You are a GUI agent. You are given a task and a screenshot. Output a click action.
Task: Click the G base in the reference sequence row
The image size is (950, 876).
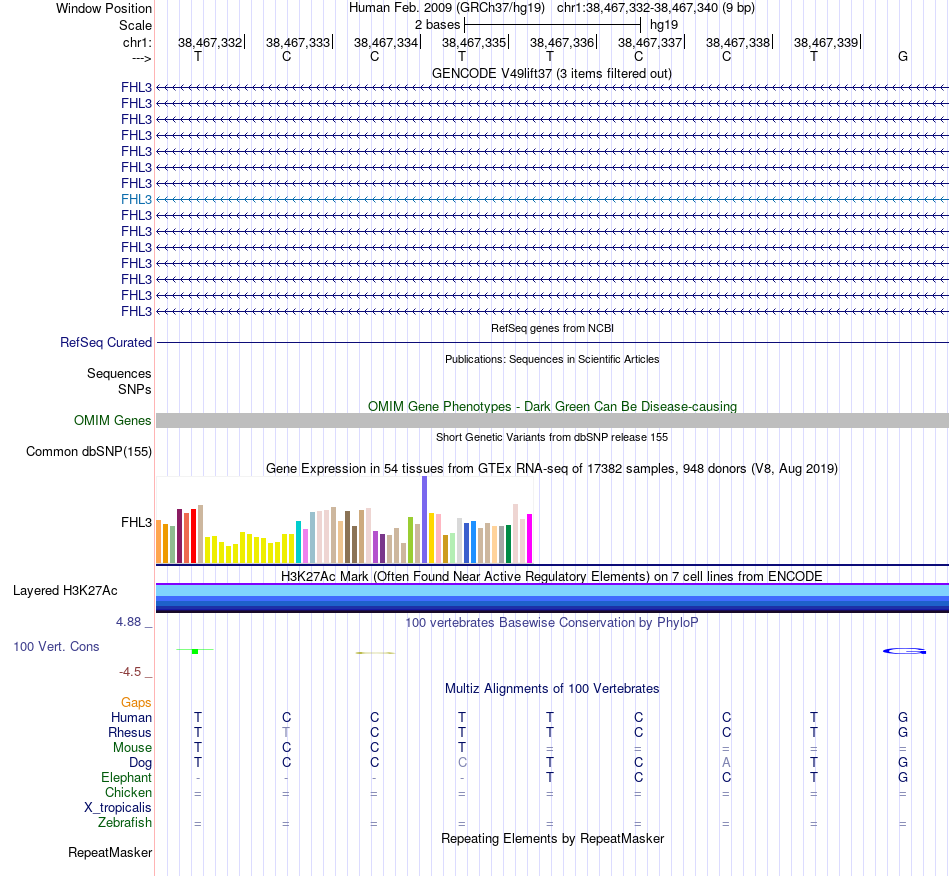[903, 56]
